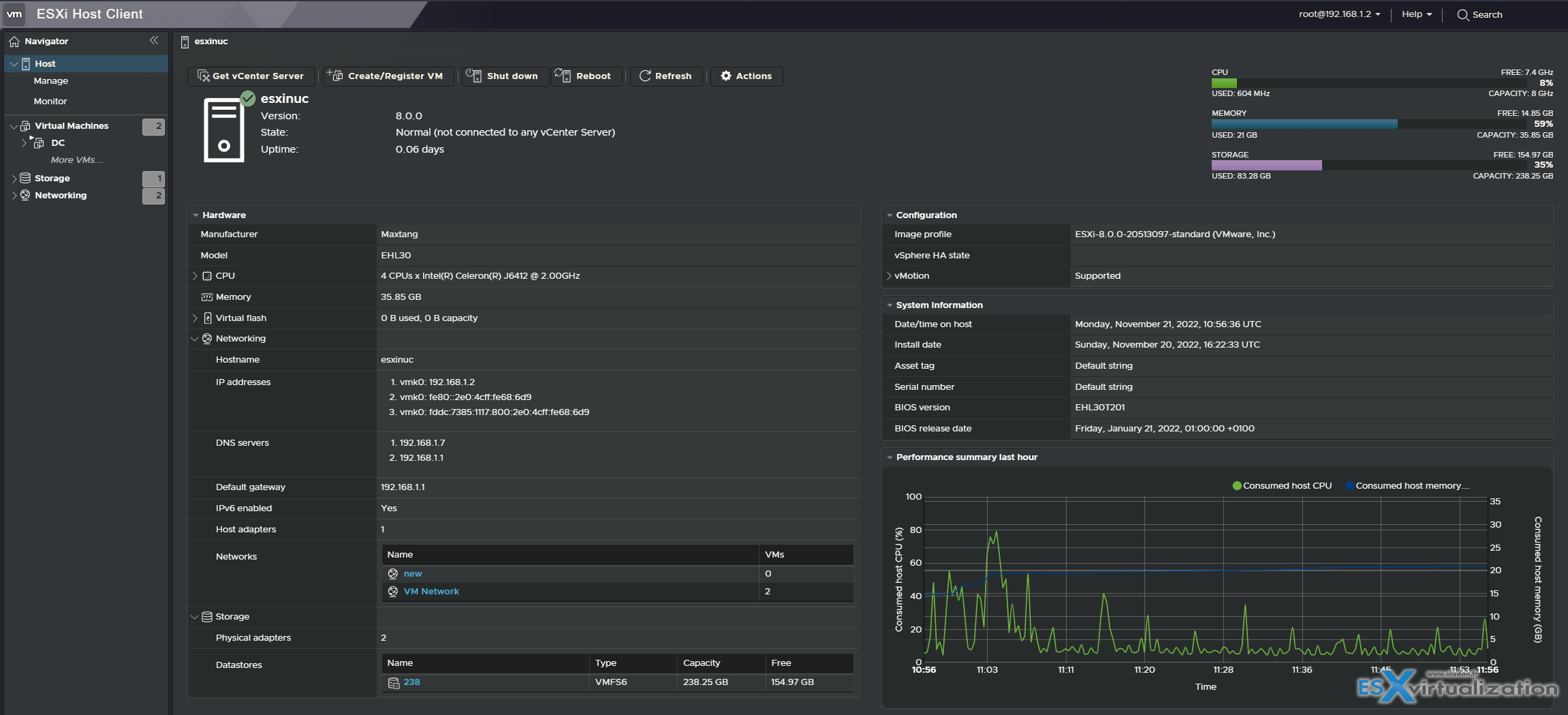
Task: Expand the vMotion row
Action: pyautogui.click(x=889, y=276)
